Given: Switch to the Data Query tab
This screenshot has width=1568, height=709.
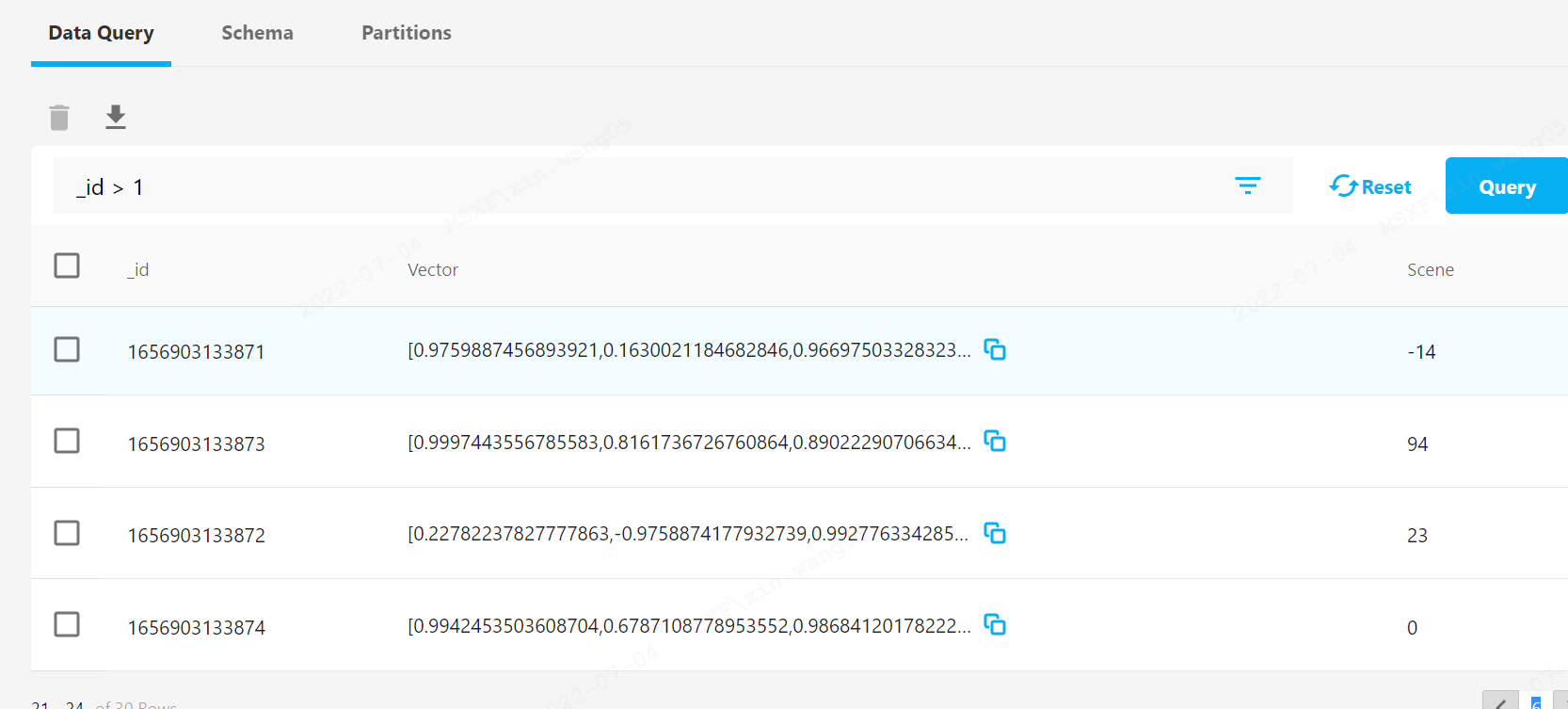Looking at the screenshot, I should coord(101,33).
